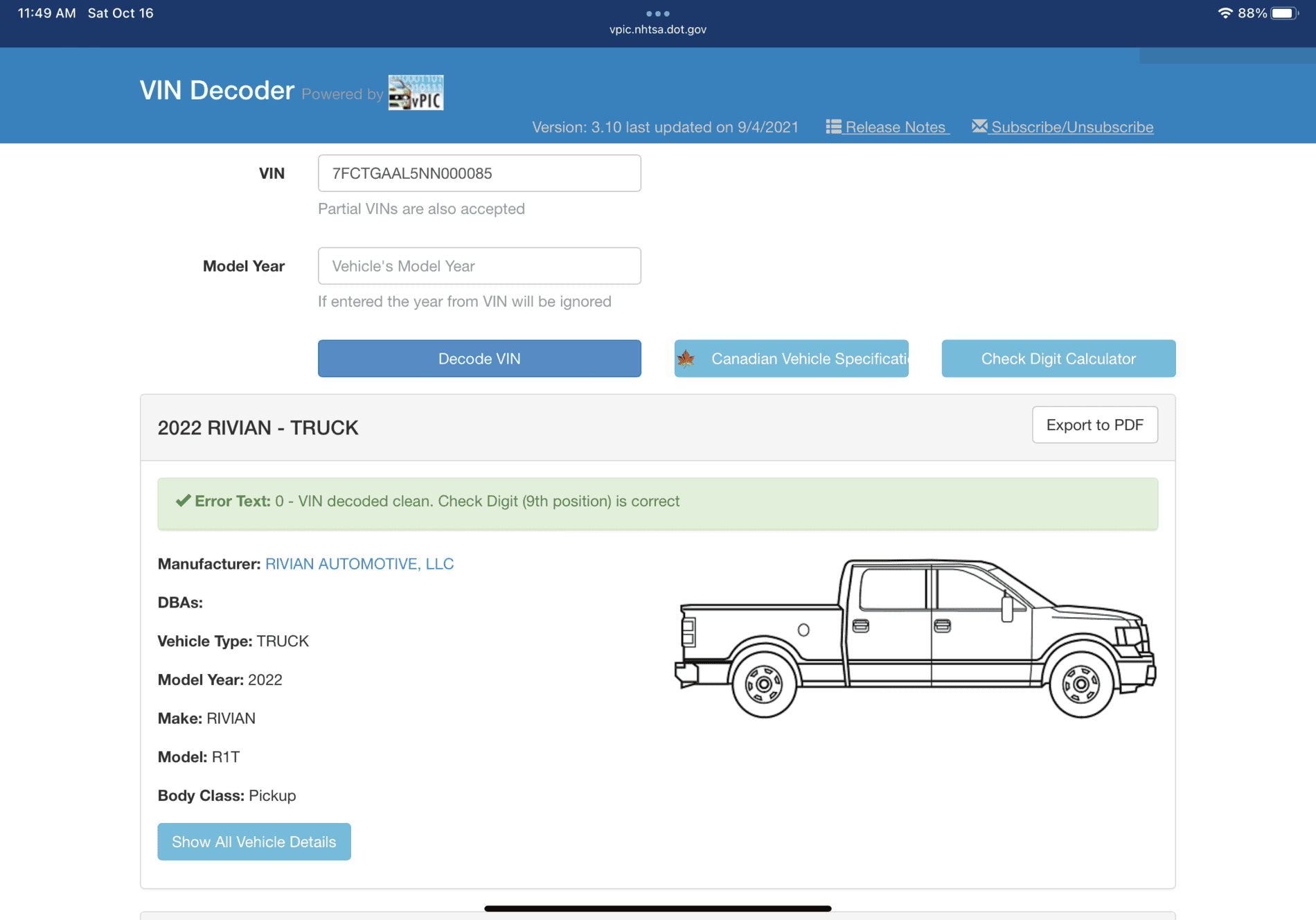This screenshot has height=920, width=1316.
Task: Click Show All Vehicle Details button
Action: (254, 842)
